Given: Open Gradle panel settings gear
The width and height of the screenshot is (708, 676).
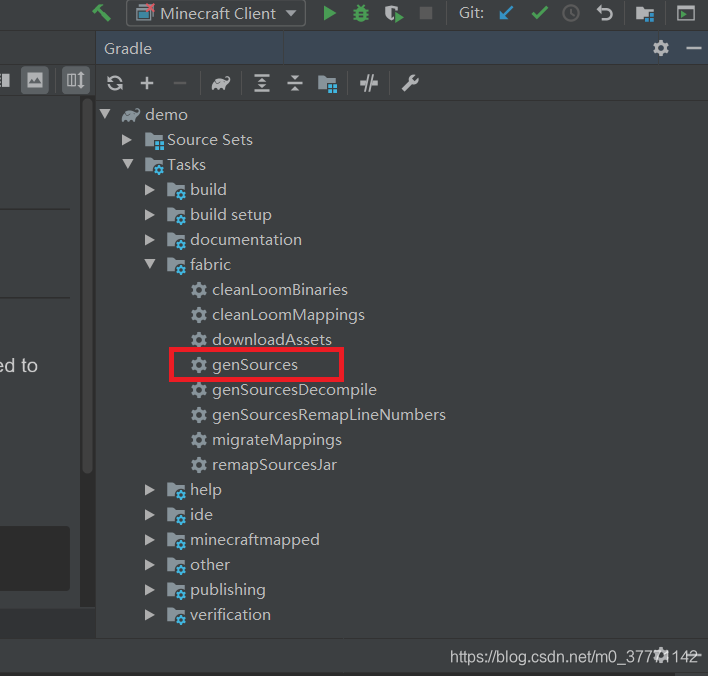Looking at the screenshot, I should 661,48.
